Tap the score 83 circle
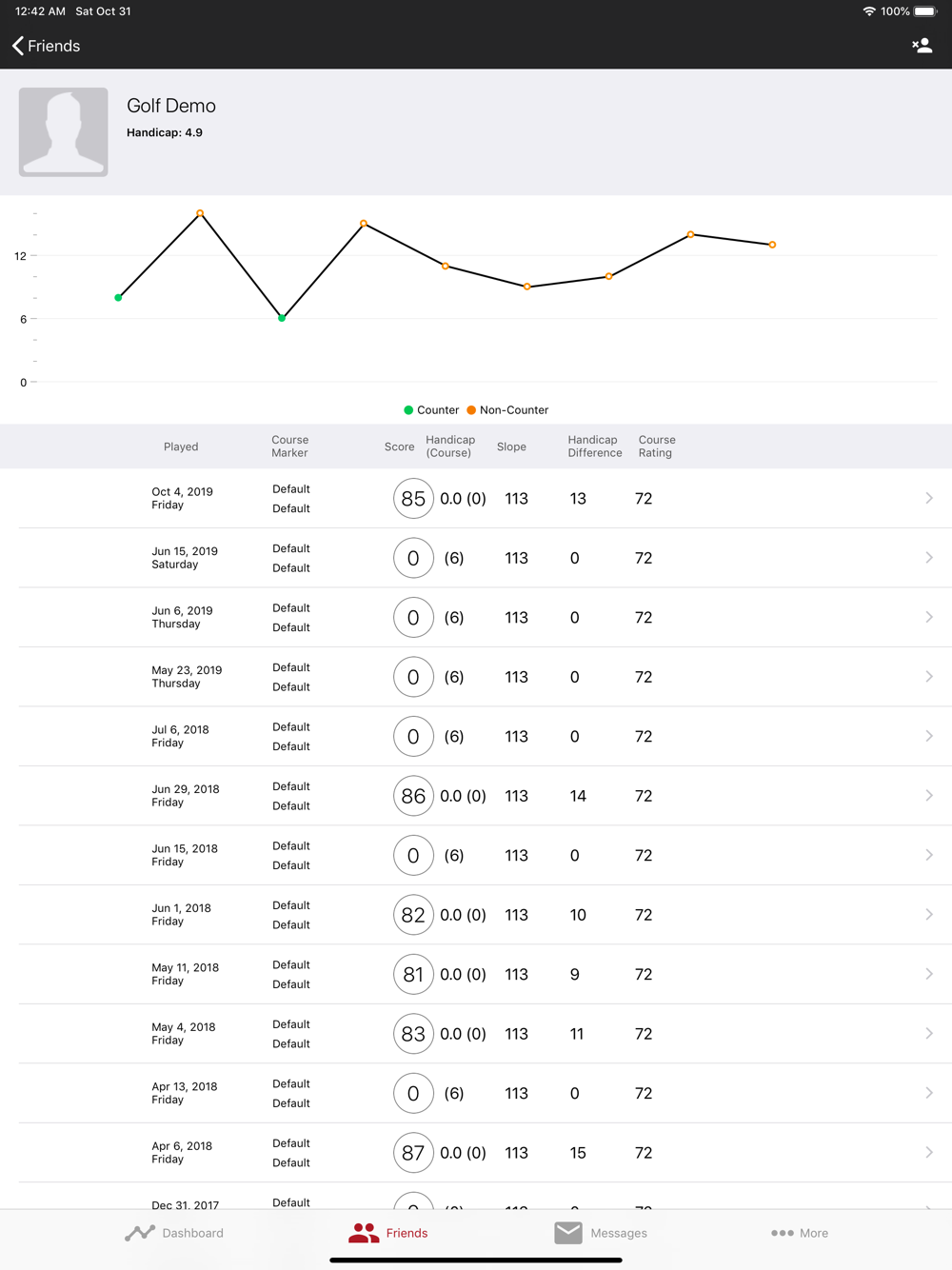Viewport: 952px width, 1270px height. [x=413, y=1034]
